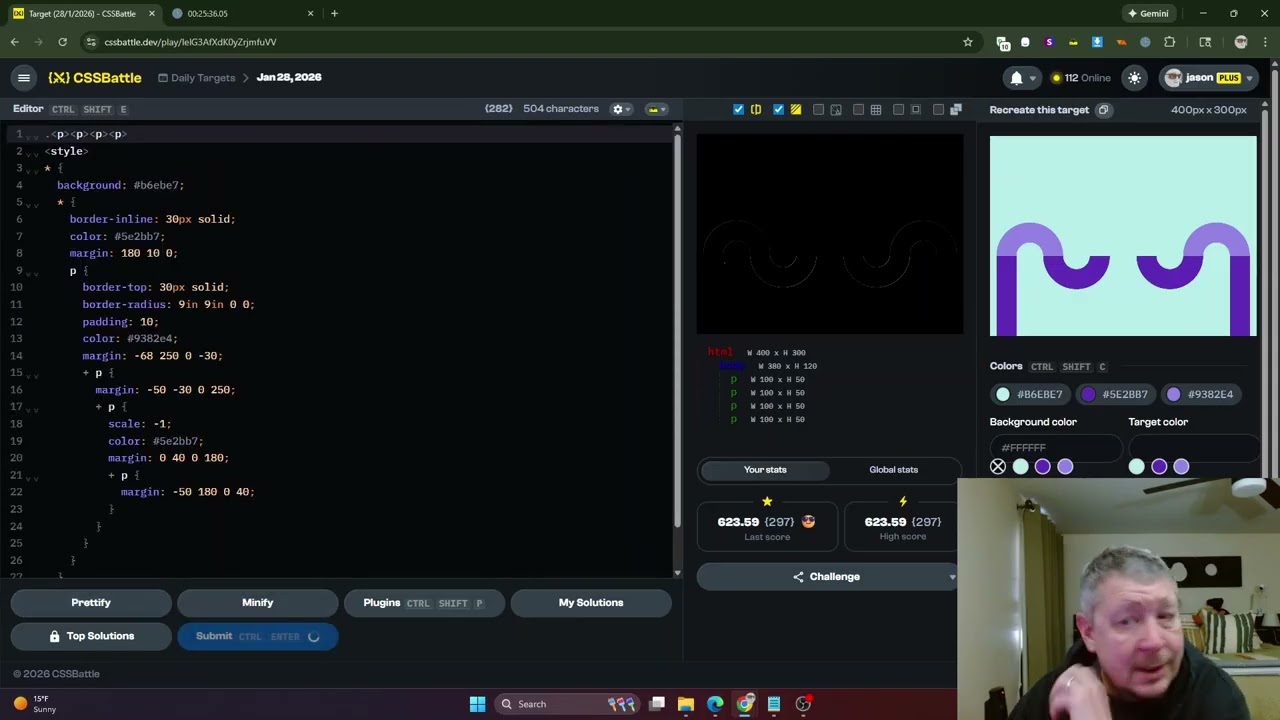This screenshot has width=1280, height=720.
Task: Switch to the Global stats tab
Action: (893, 469)
